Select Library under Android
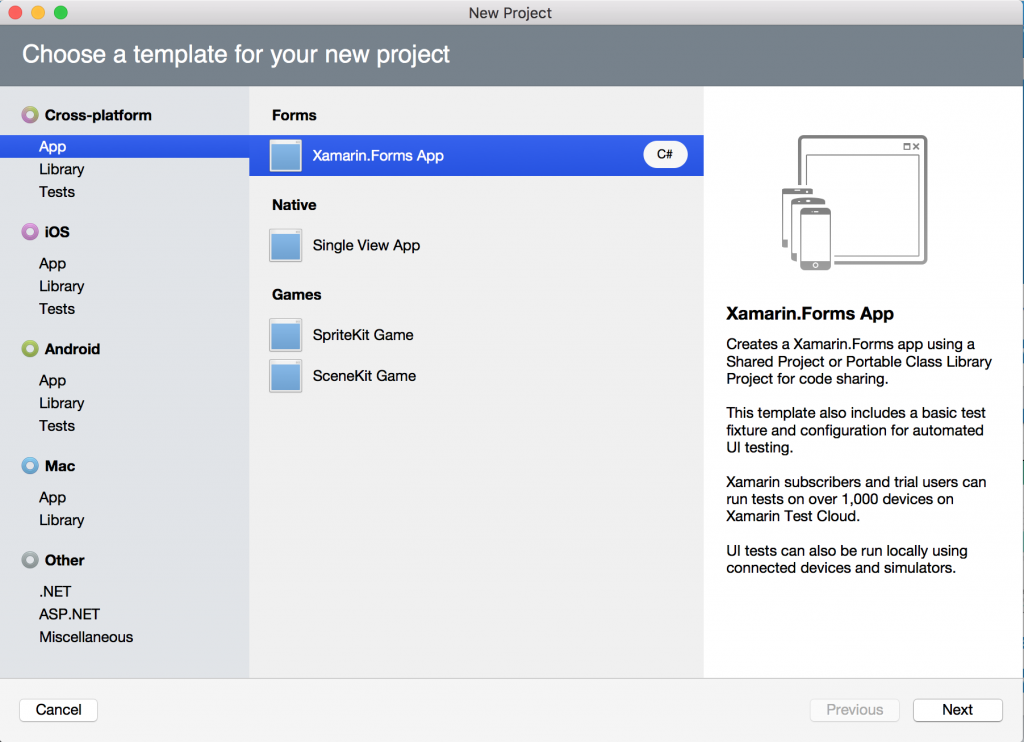 click(61, 403)
